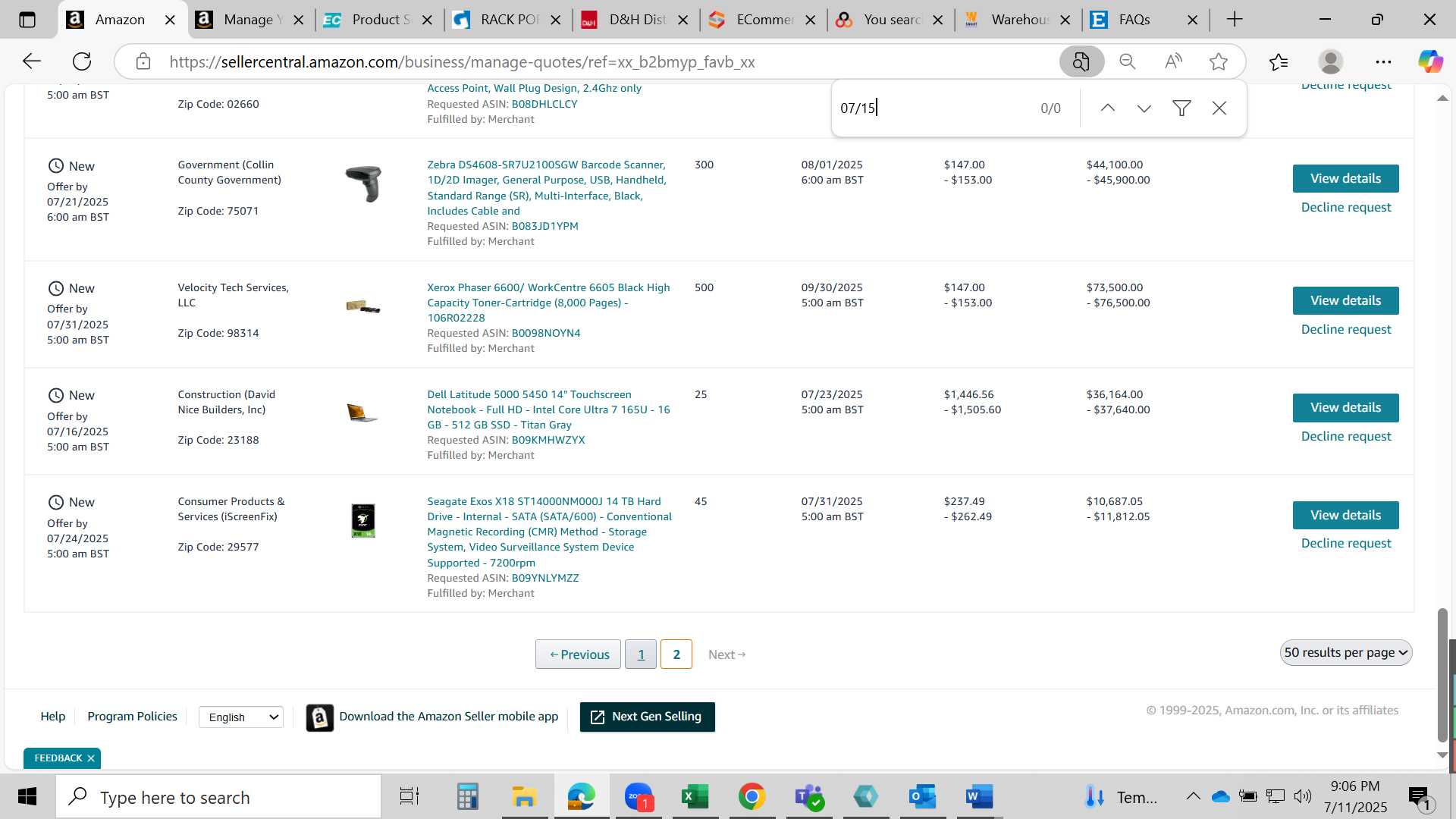Click the browser back arrow
This screenshot has width=1456, height=819.
[x=31, y=61]
